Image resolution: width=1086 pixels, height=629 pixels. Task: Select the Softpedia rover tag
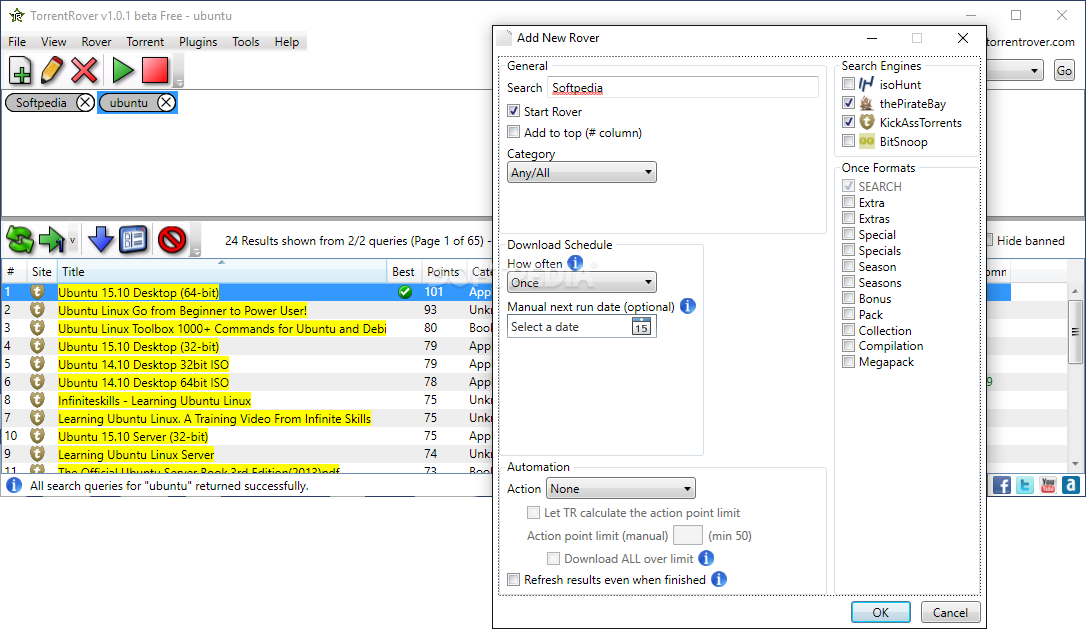click(x=42, y=103)
